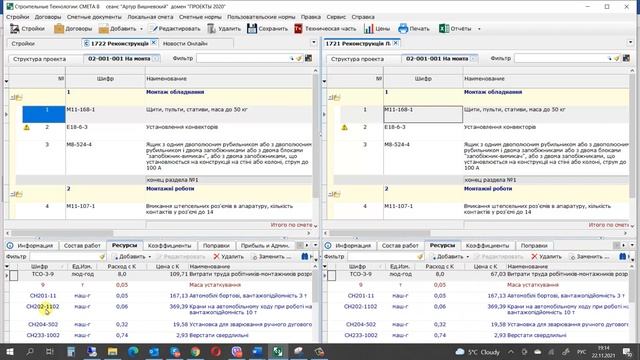This screenshot has height=360, width=640.
Task: Click Удалить in left resources toolbar
Action: click(229, 257)
